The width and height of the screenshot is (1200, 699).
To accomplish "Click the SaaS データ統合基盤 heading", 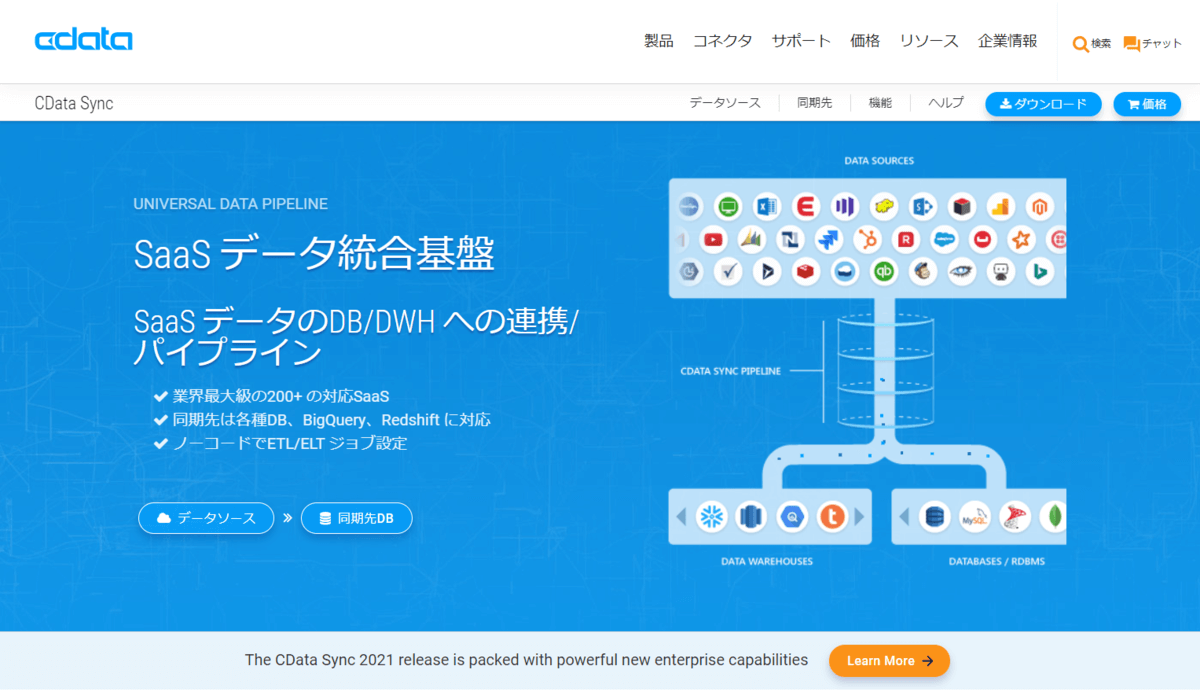I will [314, 254].
